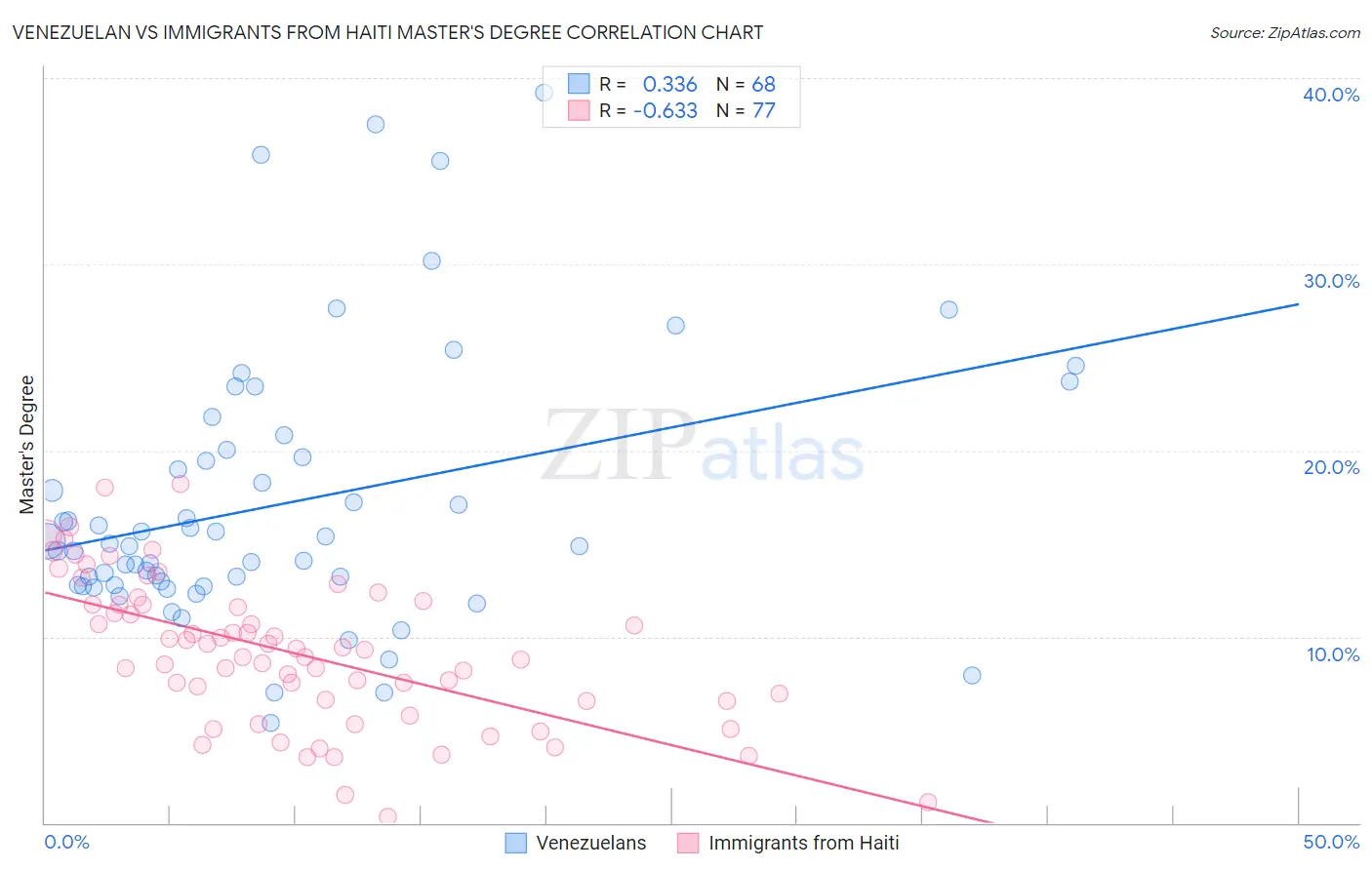Click the chart title text

pyautogui.click(x=387, y=32)
